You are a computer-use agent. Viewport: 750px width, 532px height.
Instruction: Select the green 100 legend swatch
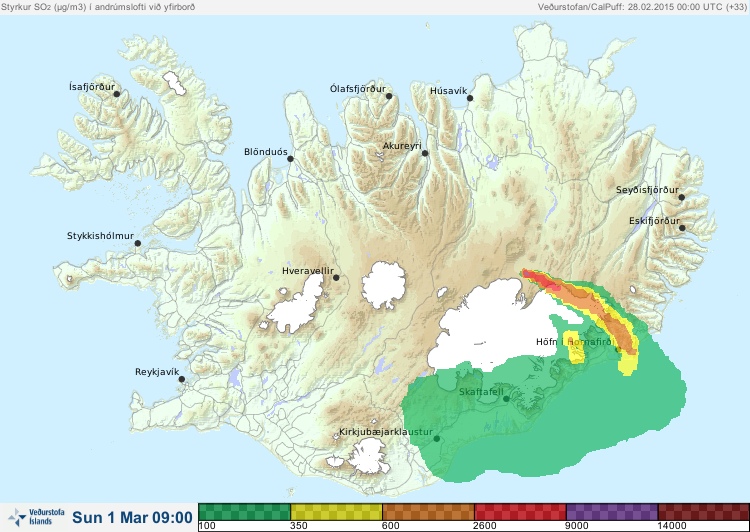pos(244,512)
